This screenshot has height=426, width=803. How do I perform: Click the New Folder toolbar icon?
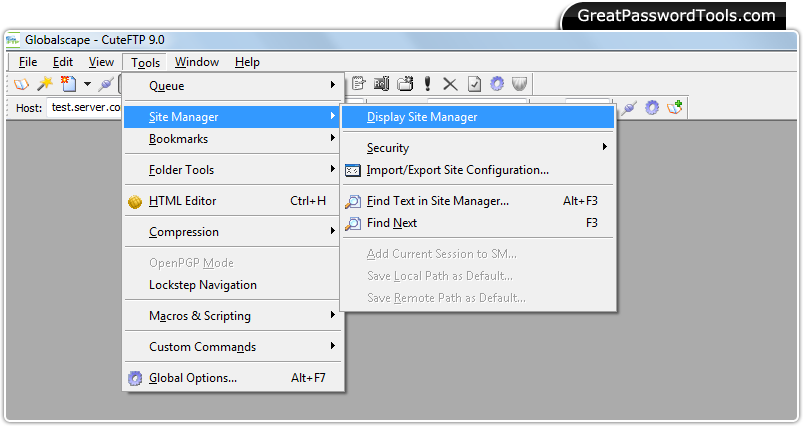[x=405, y=83]
